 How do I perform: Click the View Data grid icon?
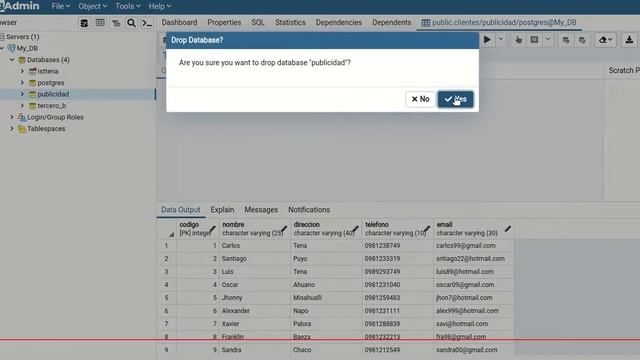pos(100,23)
